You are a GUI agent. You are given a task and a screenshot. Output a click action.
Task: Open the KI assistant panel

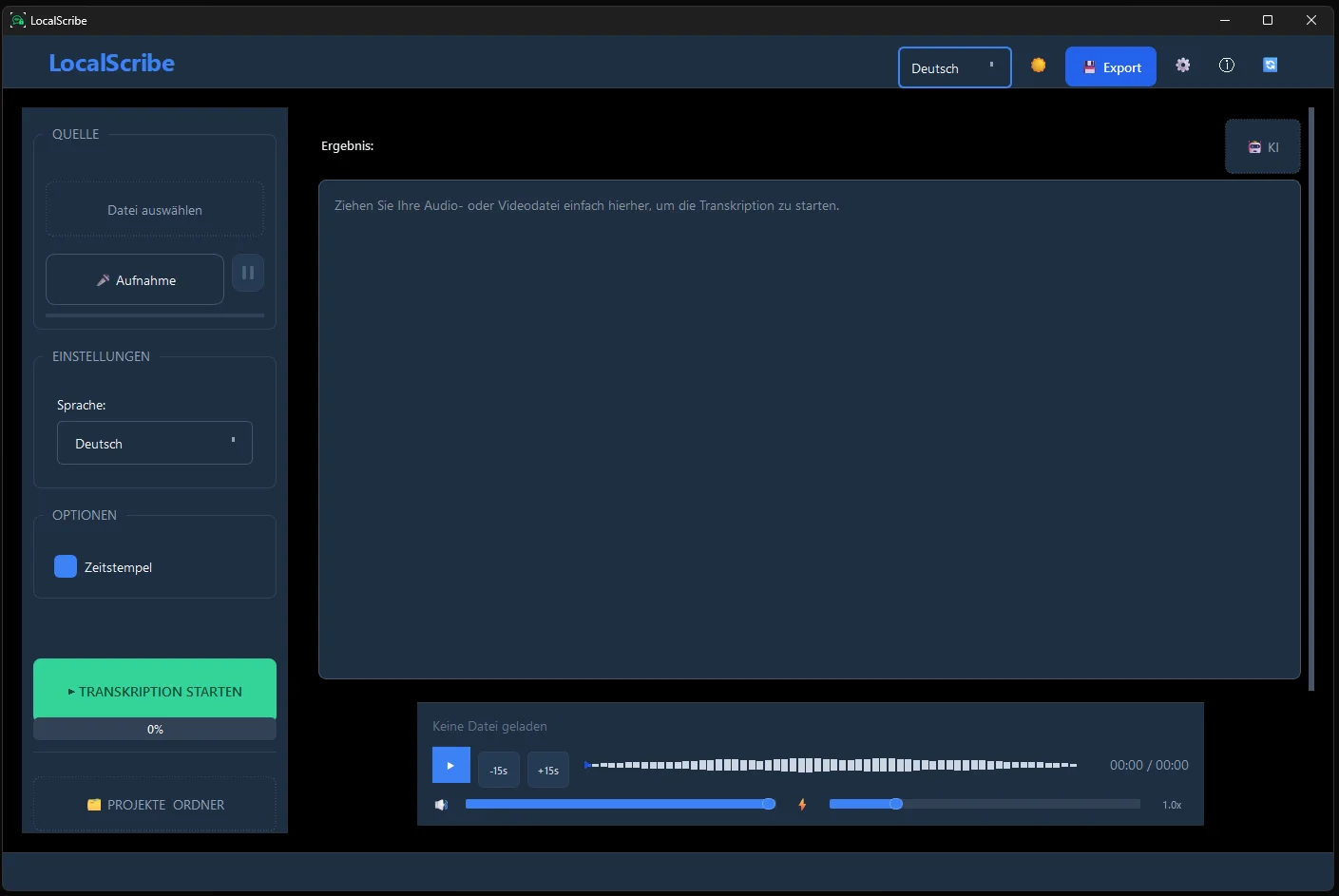pos(1262,146)
